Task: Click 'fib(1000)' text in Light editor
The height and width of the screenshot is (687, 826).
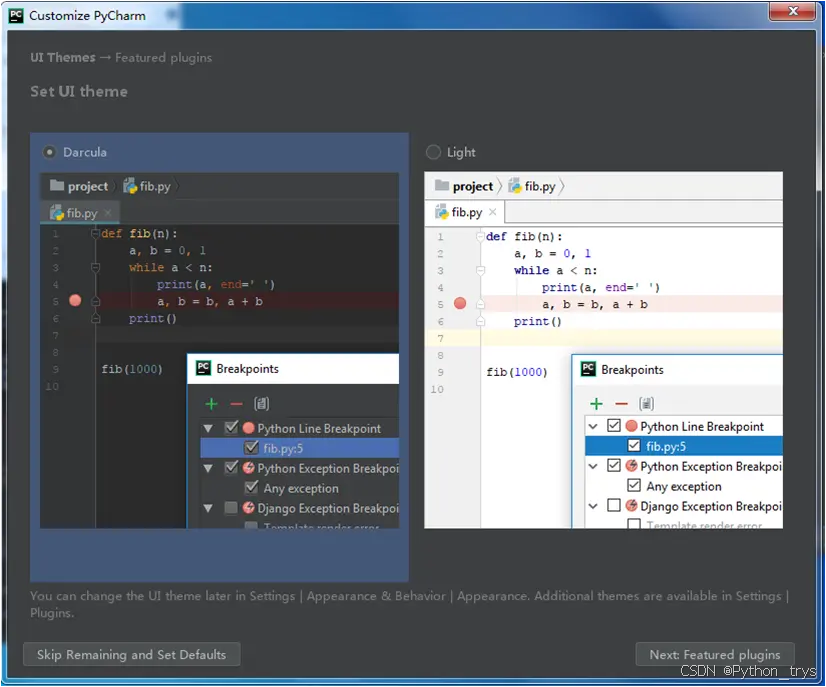Action: coord(517,372)
